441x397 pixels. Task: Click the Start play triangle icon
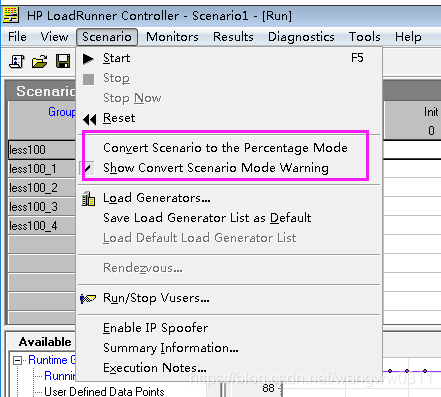(x=88, y=59)
